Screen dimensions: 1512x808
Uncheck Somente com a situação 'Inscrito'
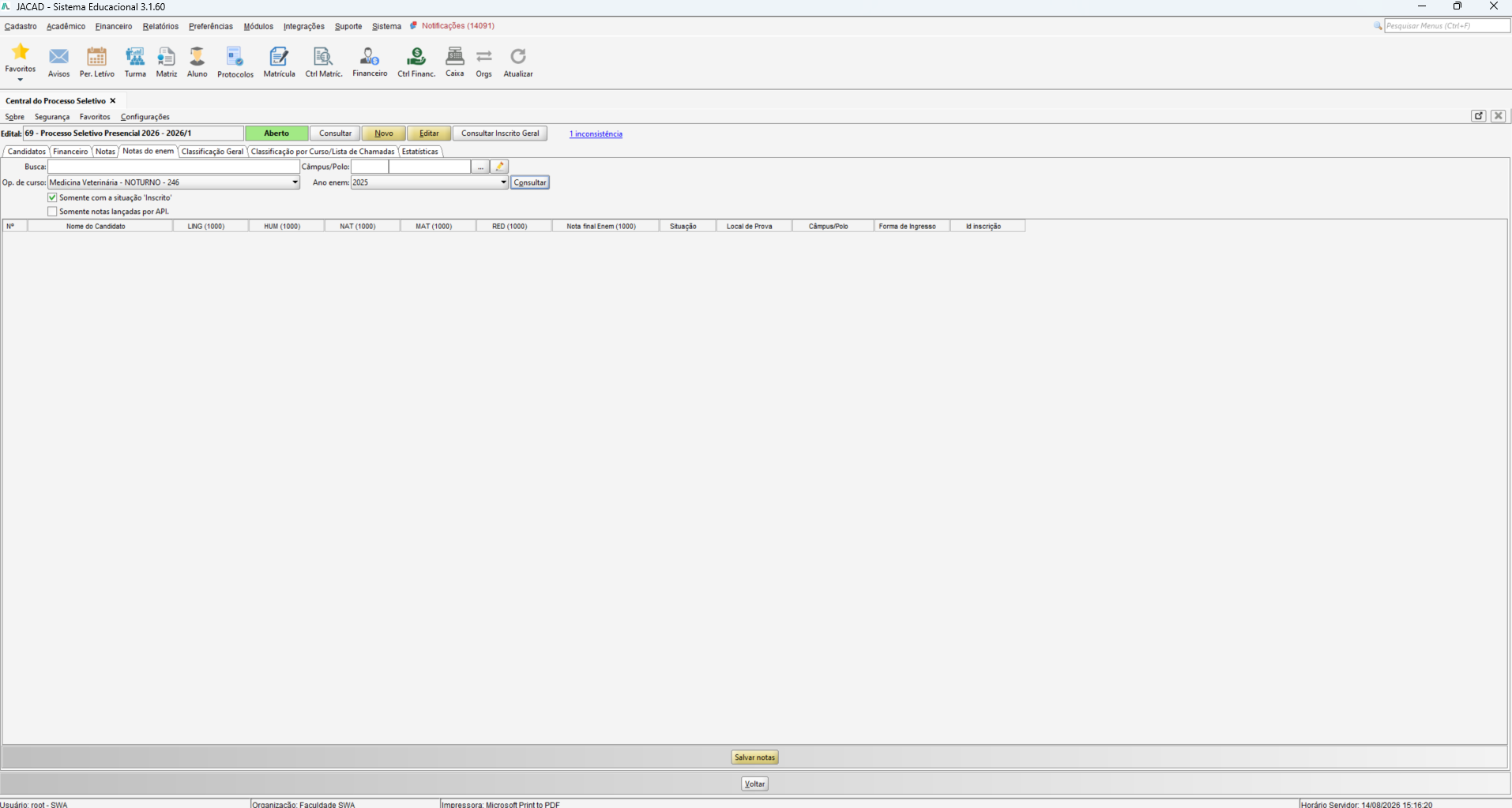[52, 197]
